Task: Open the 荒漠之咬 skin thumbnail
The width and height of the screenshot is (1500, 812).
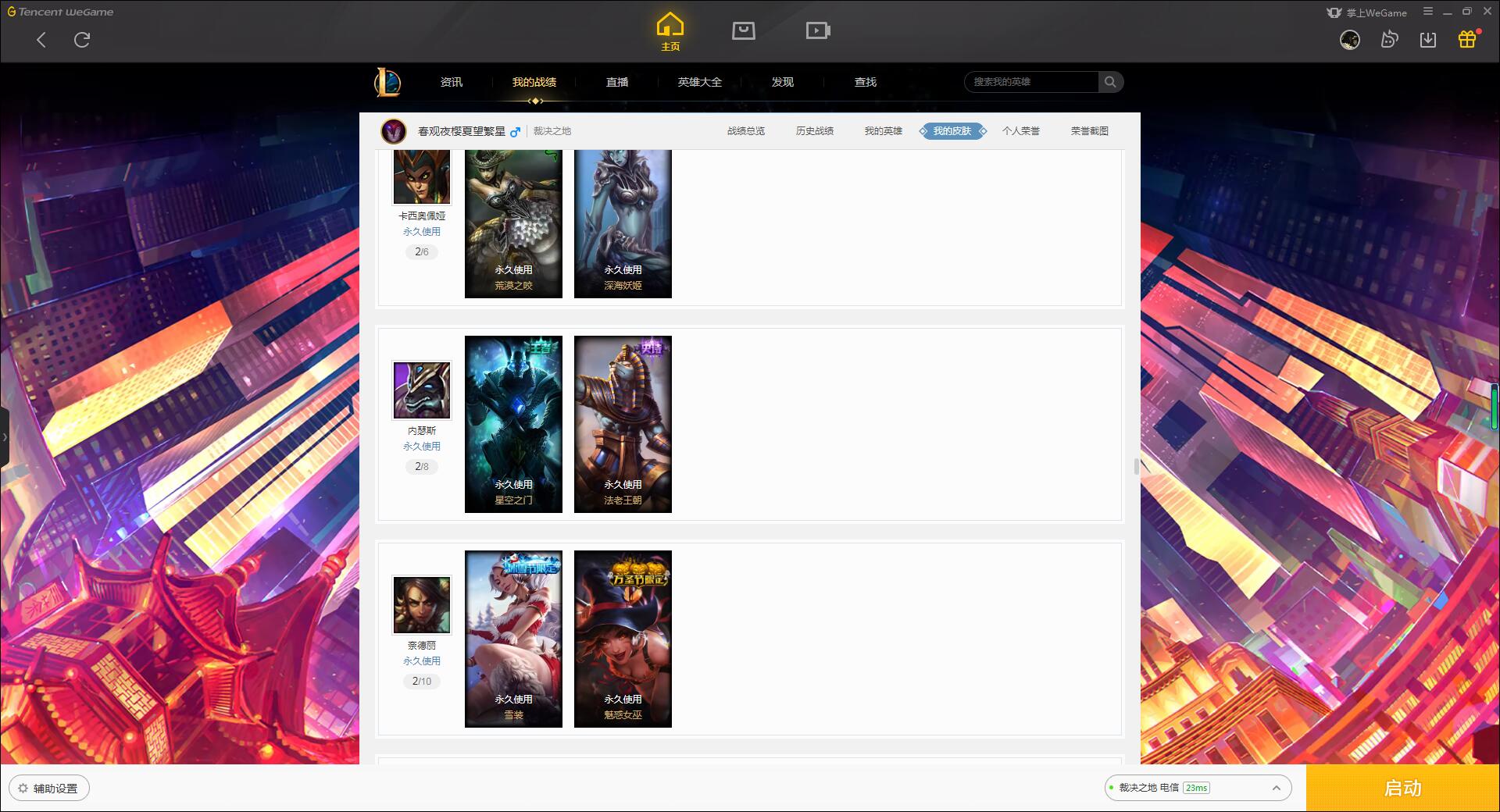Action: (x=513, y=224)
